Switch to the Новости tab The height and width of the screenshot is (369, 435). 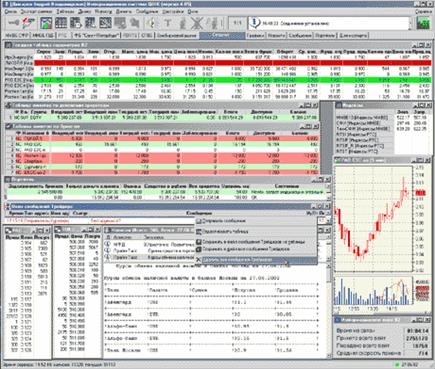[x=276, y=35]
